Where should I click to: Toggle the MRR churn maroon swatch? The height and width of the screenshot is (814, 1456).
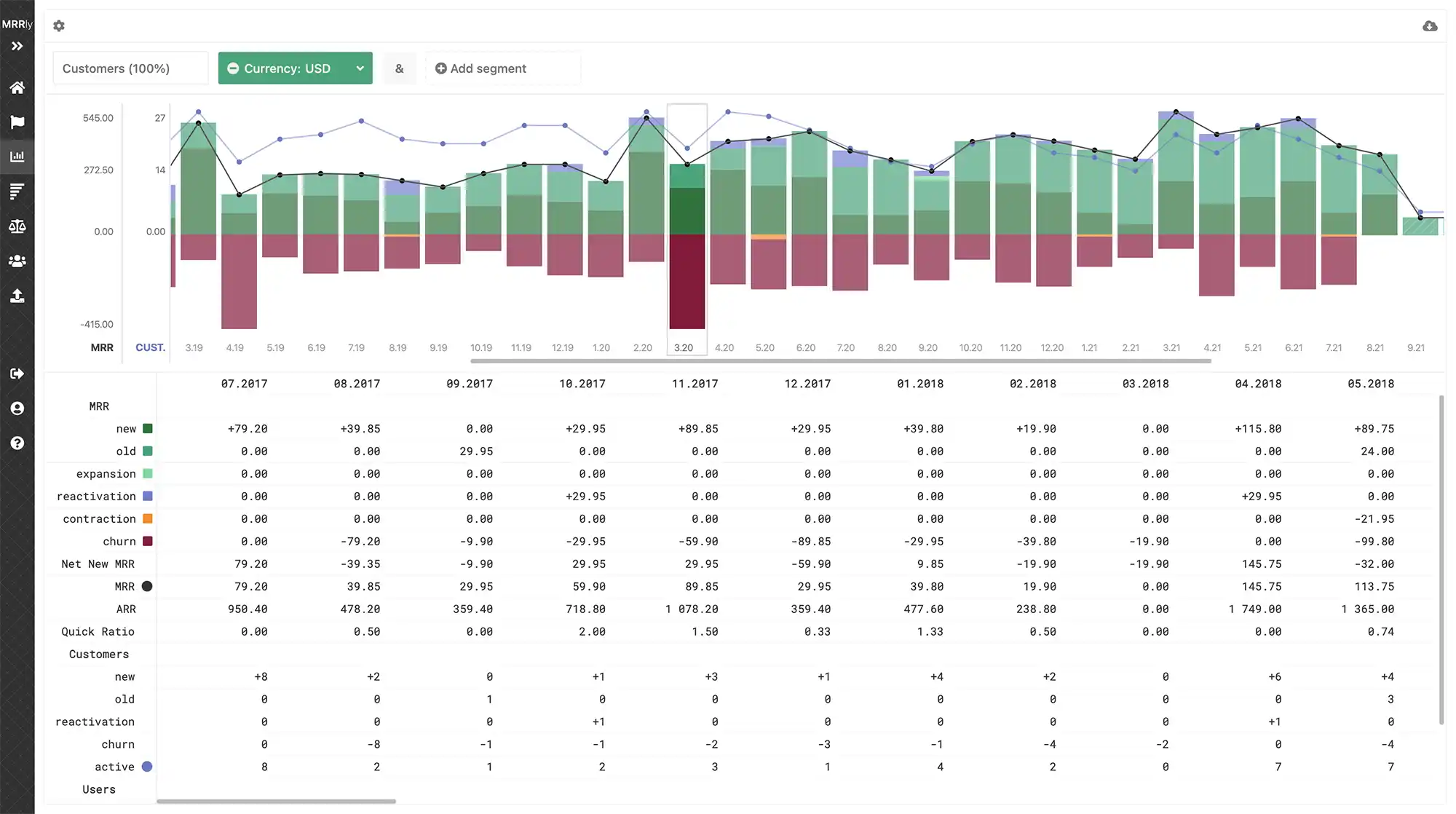[x=148, y=542]
